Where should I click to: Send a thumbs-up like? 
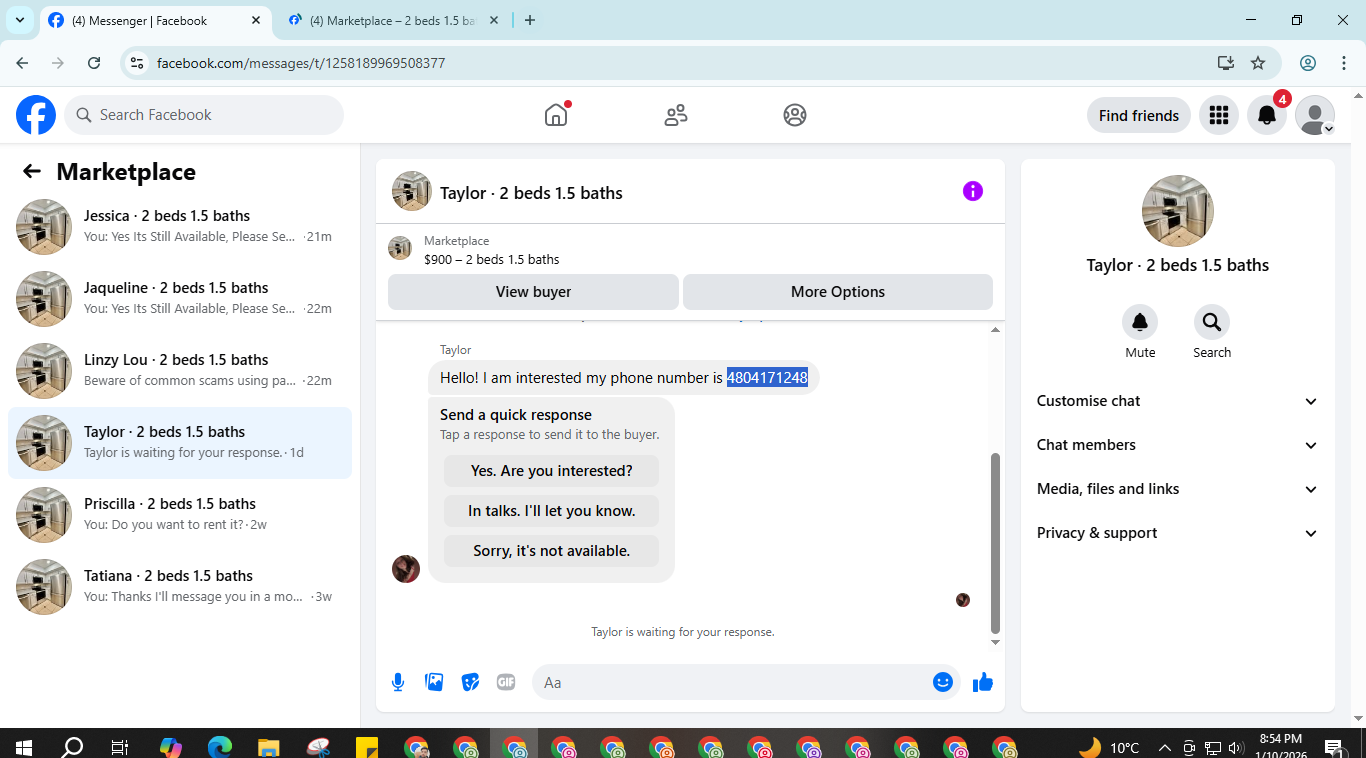point(983,682)
